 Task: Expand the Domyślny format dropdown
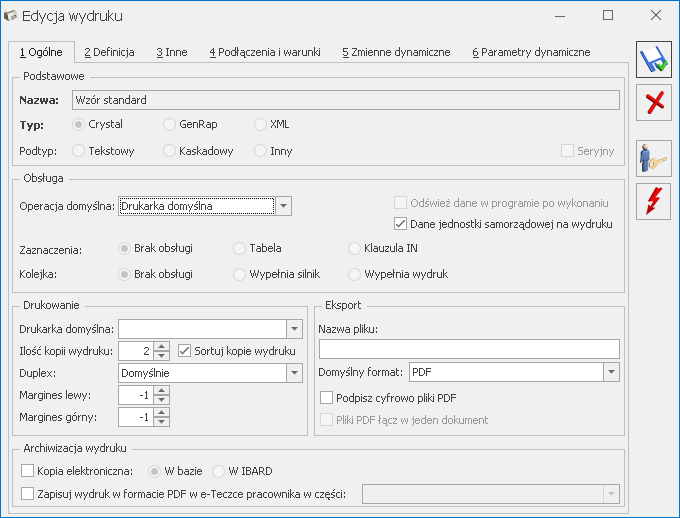tap(611, 372)
